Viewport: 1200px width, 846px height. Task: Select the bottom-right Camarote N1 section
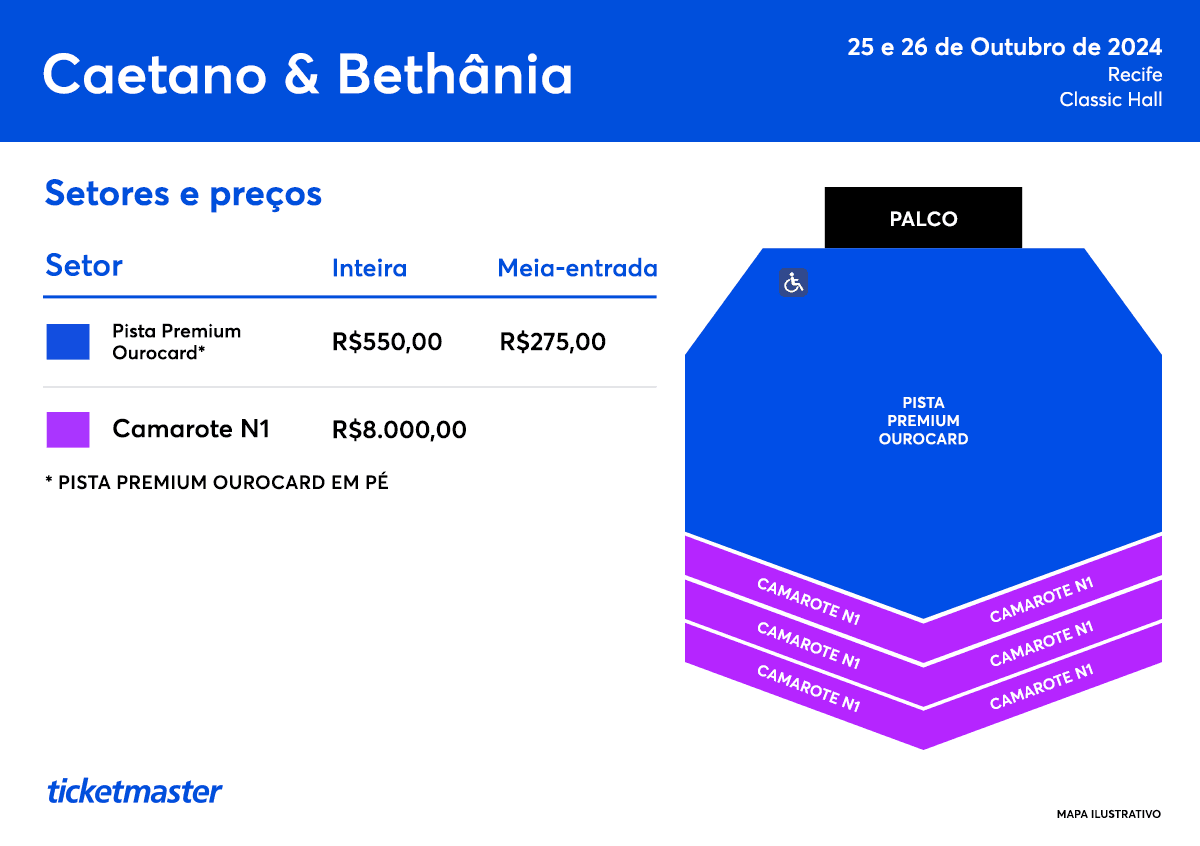pos(1042,680)
